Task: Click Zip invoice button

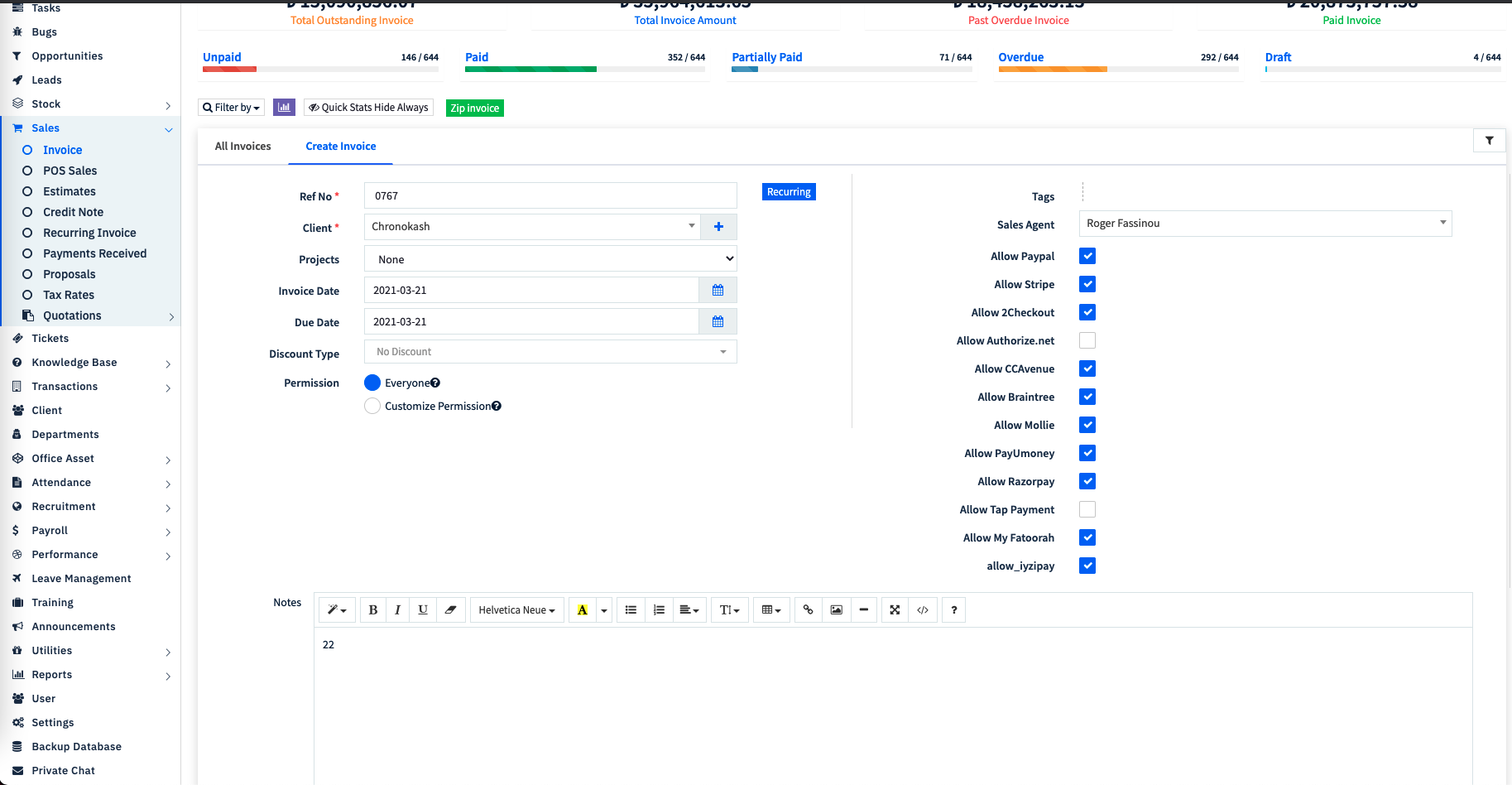Action: coord(475,108)
